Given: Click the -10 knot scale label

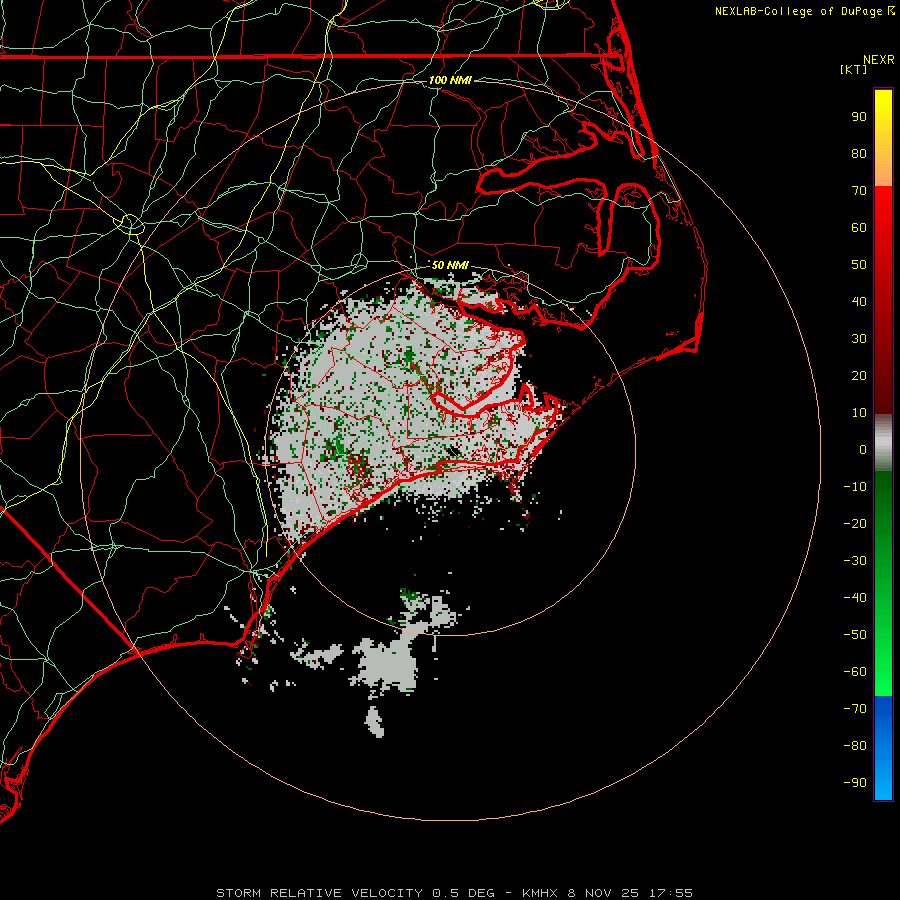Looking at the screenshot, I should point(855,487).
